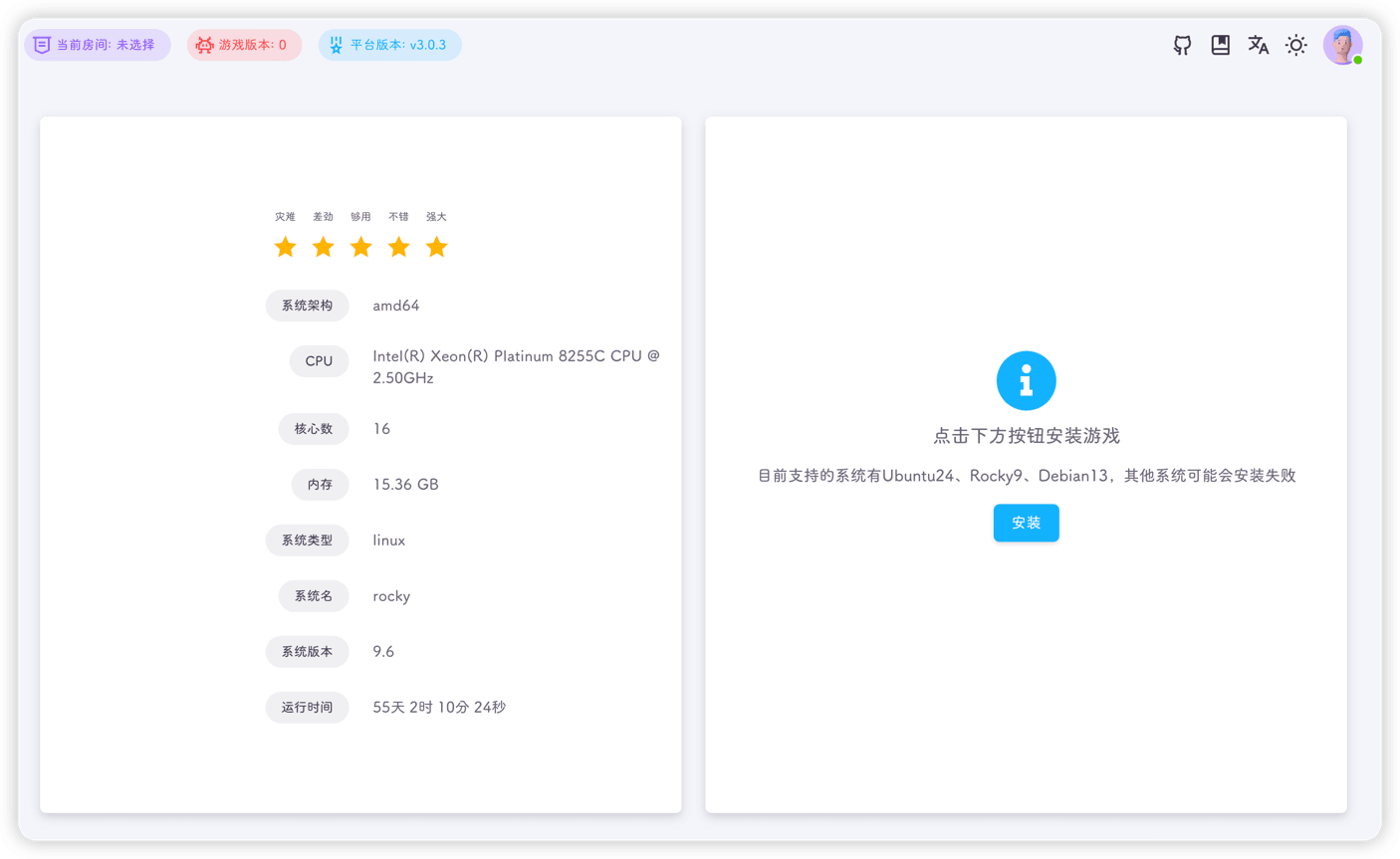This screenshot has height=859, width=1400.
Task: Select the first star rated 灾难
Action: pos(286,246)
